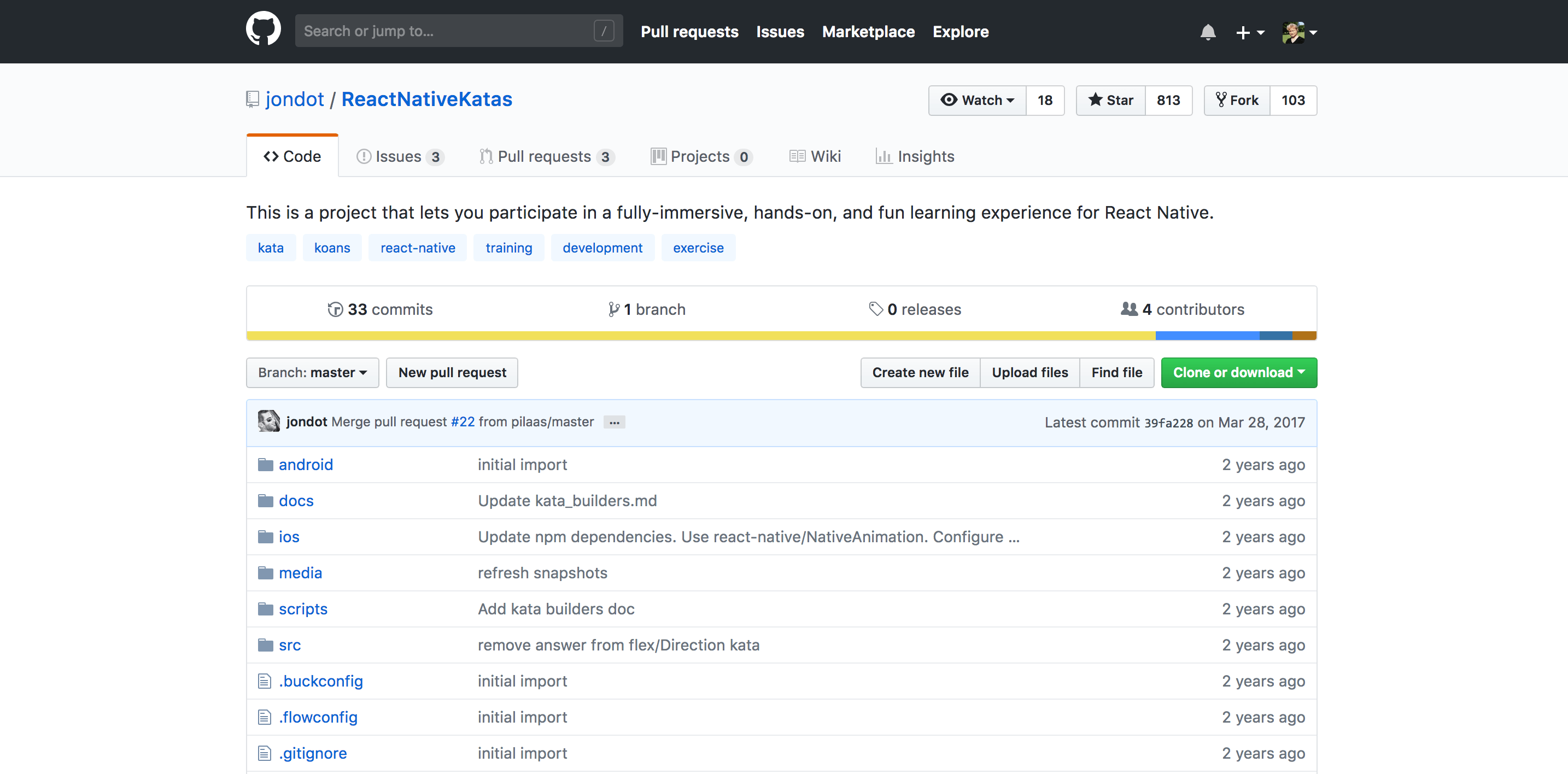Click the .gitignore file icon
The height and width of the screenshot is (774, 1568).
(264, 753)
